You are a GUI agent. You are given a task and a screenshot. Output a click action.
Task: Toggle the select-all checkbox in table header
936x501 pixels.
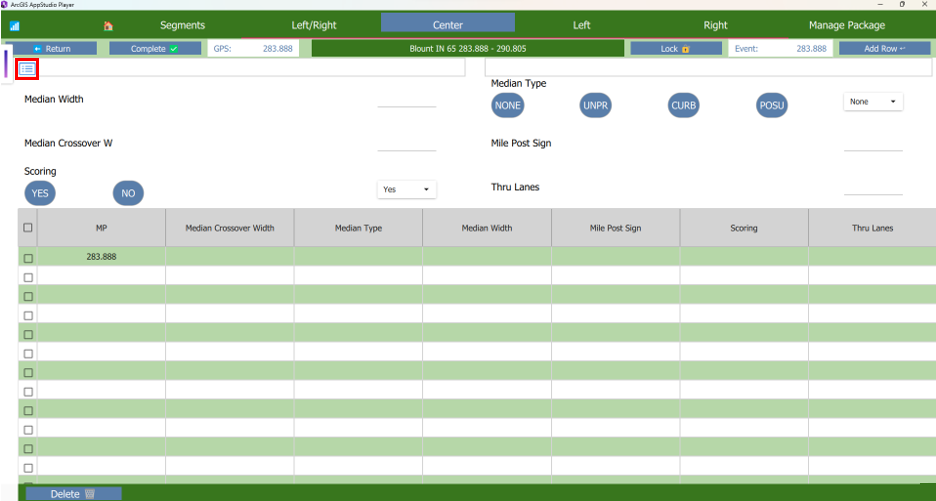(x=27, y=228)
